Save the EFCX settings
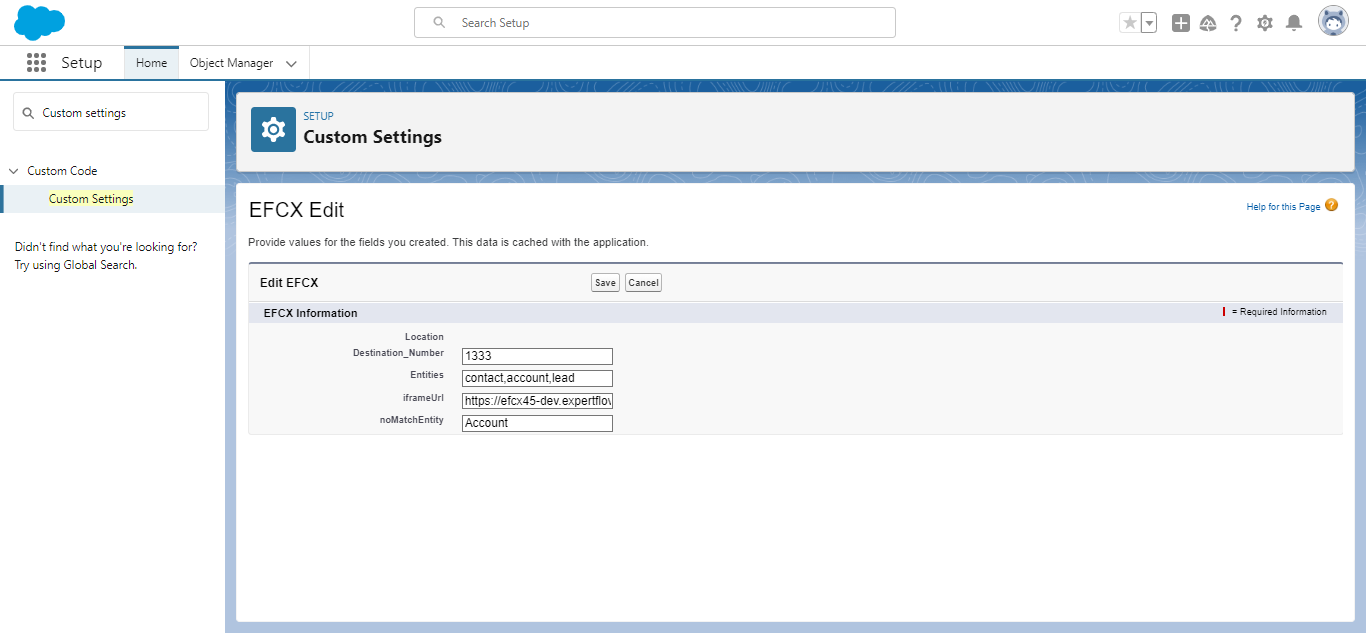 [605, 283]
